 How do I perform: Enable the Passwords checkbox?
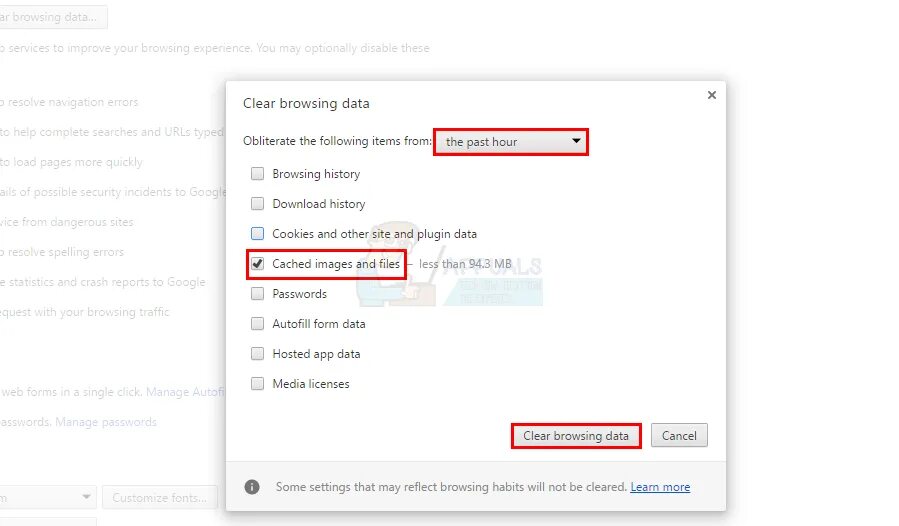point(257,294)
